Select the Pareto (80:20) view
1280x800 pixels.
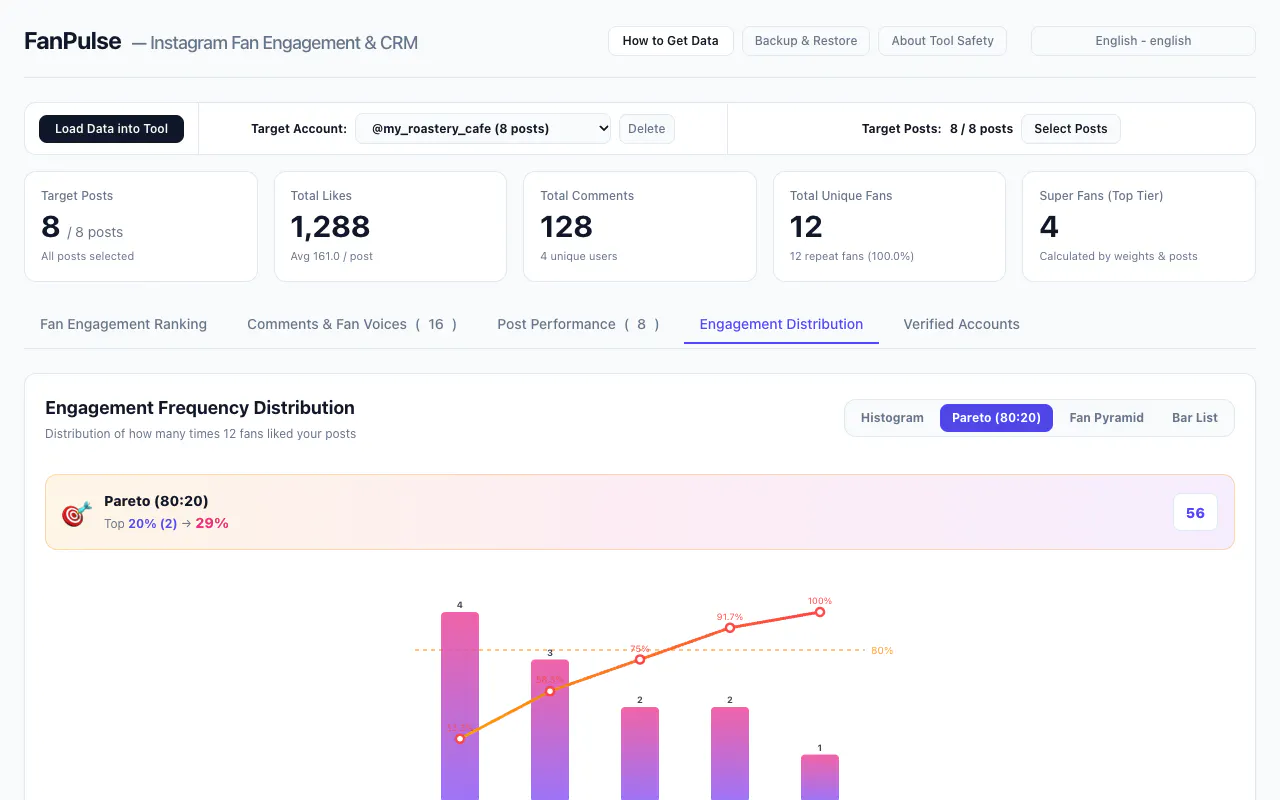coord(996,418)
